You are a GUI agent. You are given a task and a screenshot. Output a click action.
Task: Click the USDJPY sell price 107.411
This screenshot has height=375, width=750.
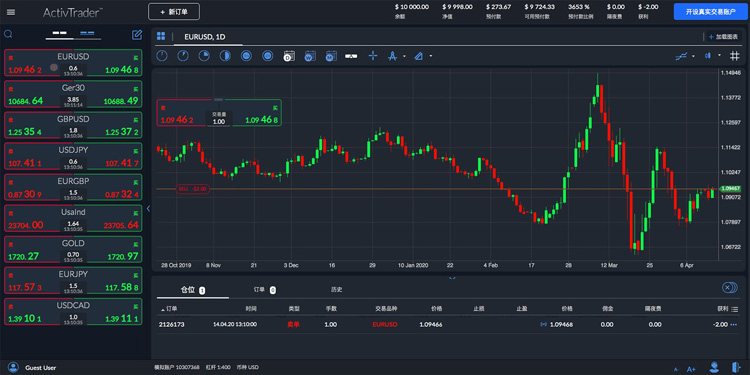(x=25, y=163)
